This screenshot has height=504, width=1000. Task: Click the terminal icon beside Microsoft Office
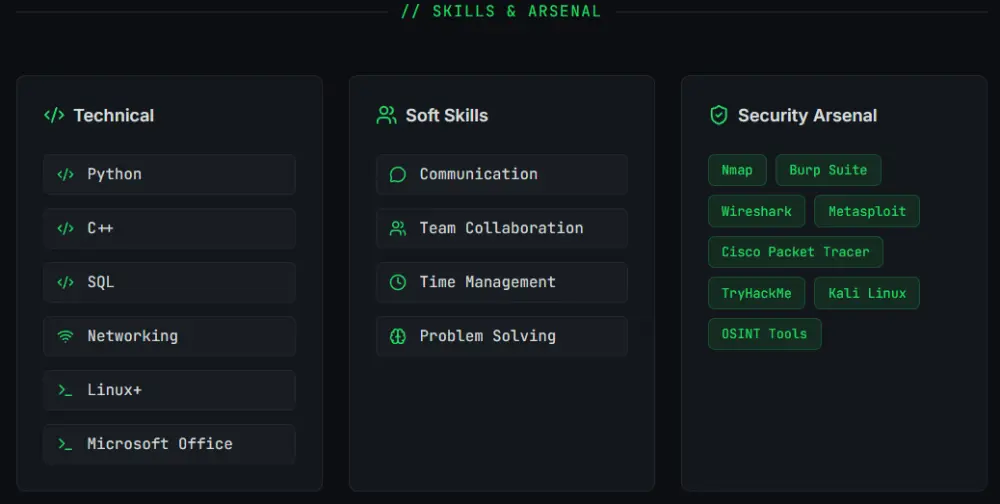[x=66, y=444]
